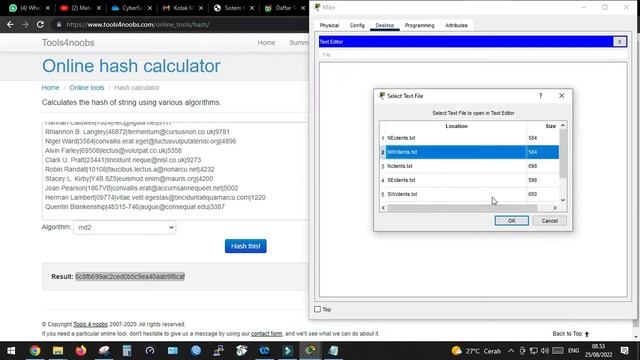Click the horizontal scroll left arrow
The width and height of the screenshot is (640, 360).
coord(383,208)
